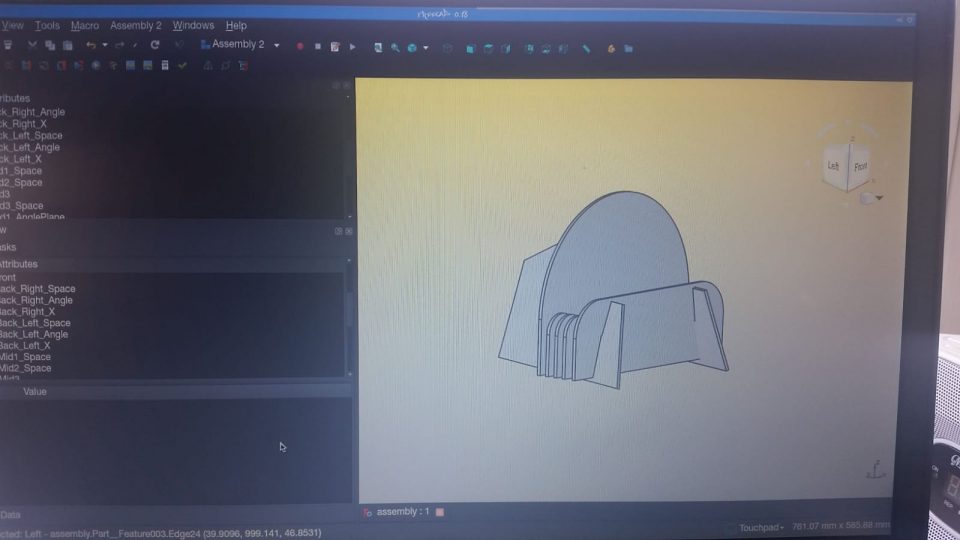Click the Fit all view icon

(x=378, y=48)
